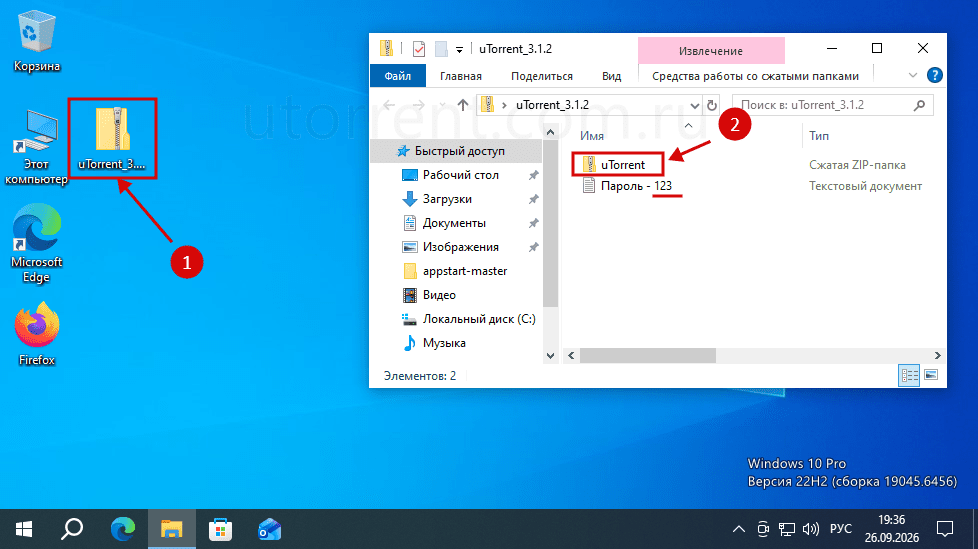This screenshot has height=549, width=978.
Task: Go forward in Explorer navigation
Action: 419,105
